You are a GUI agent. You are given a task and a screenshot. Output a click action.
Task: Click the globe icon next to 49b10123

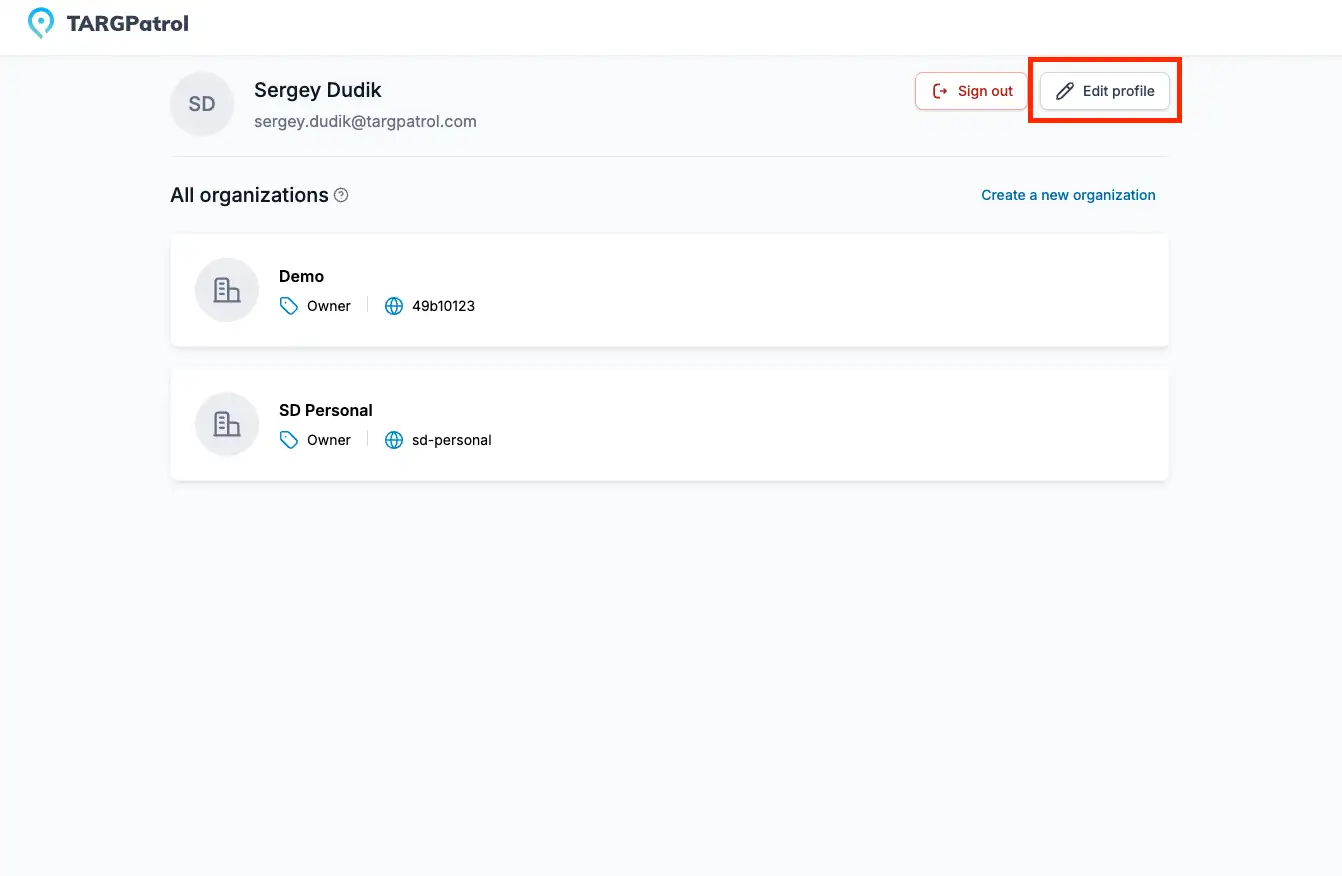click(x=394, y=306)
